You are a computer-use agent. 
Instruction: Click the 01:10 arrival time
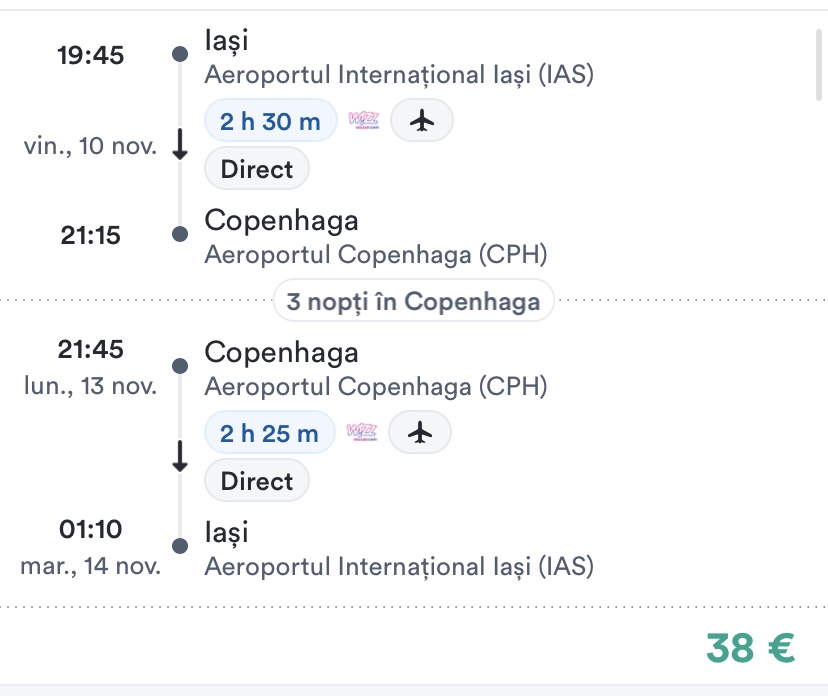[x=91, y=529]
